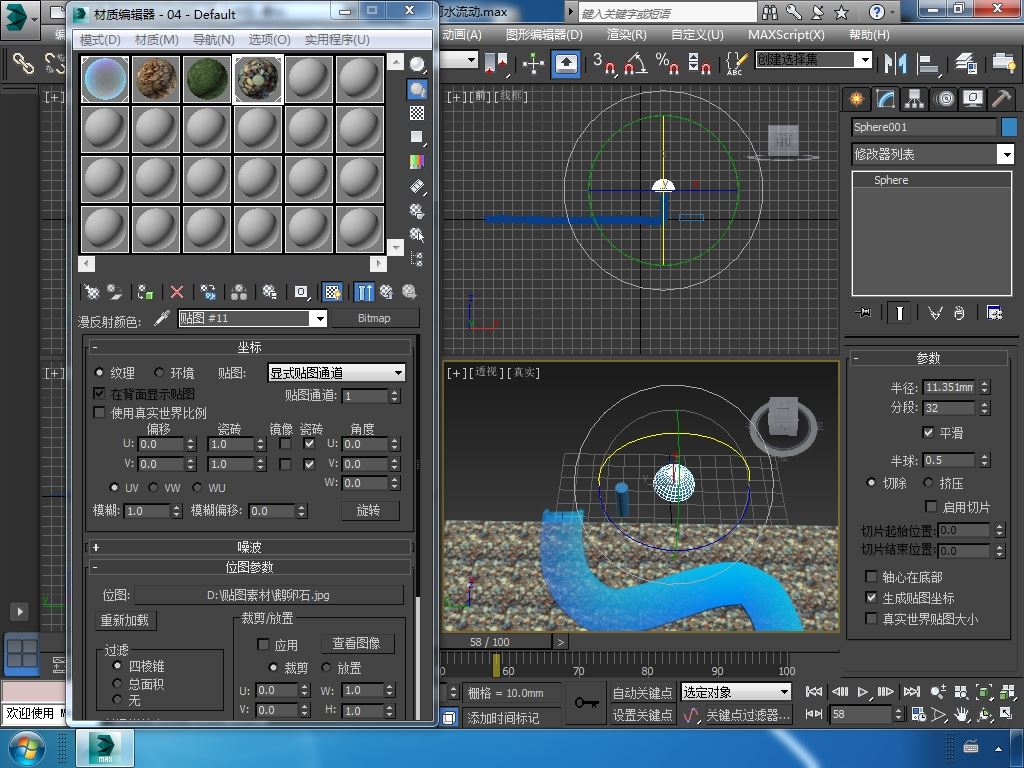The image size is (1024, 768).
Task: Collapse the 坐标 rollout
Action: (x=249, y=347)
